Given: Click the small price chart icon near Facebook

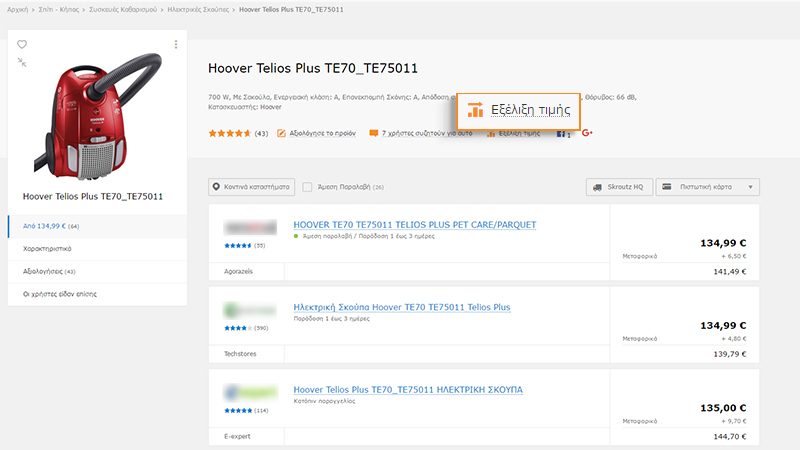Looking at the screenshot, I should (x=491, y=134).
